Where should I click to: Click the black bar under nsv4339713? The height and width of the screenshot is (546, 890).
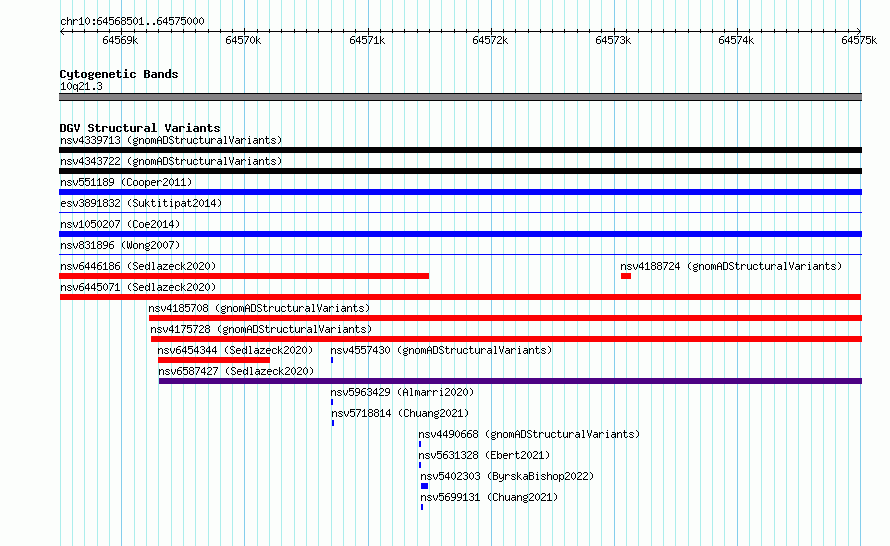coord(460,150)
